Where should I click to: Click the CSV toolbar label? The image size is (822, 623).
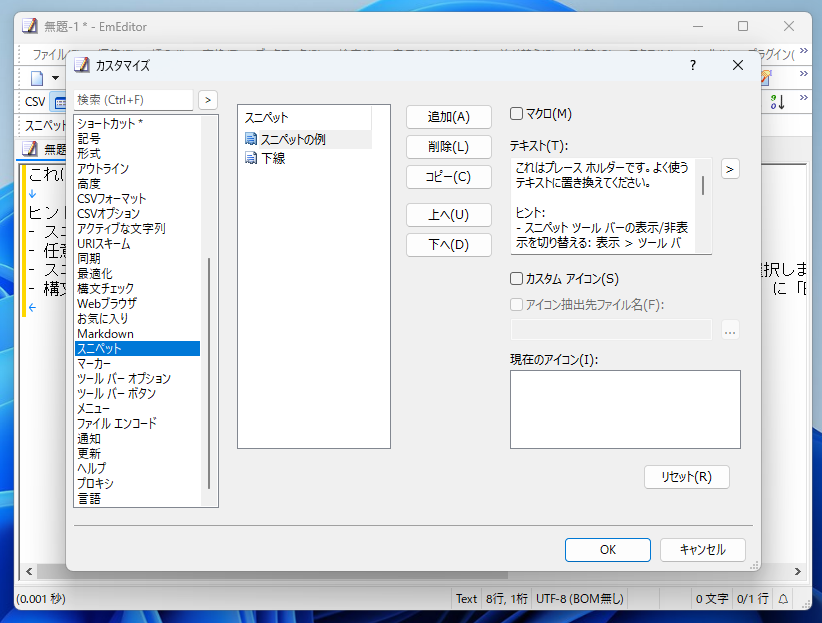(x=35, y=102)
